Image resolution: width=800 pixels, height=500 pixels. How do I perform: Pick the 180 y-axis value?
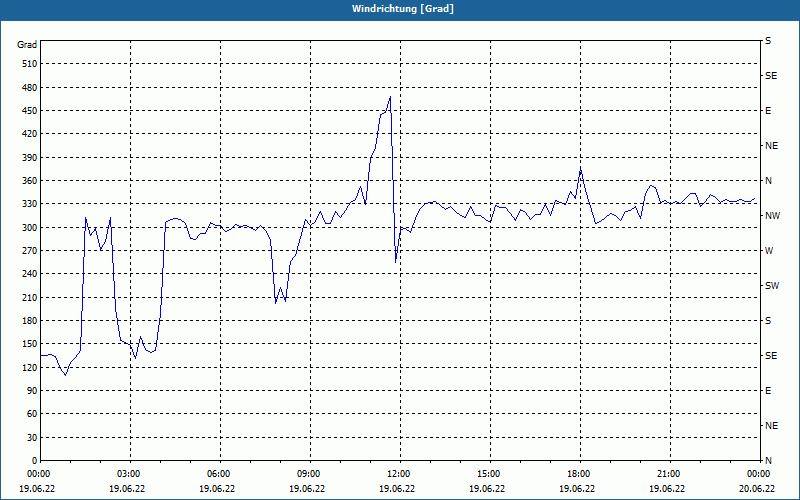coord(30,321)
